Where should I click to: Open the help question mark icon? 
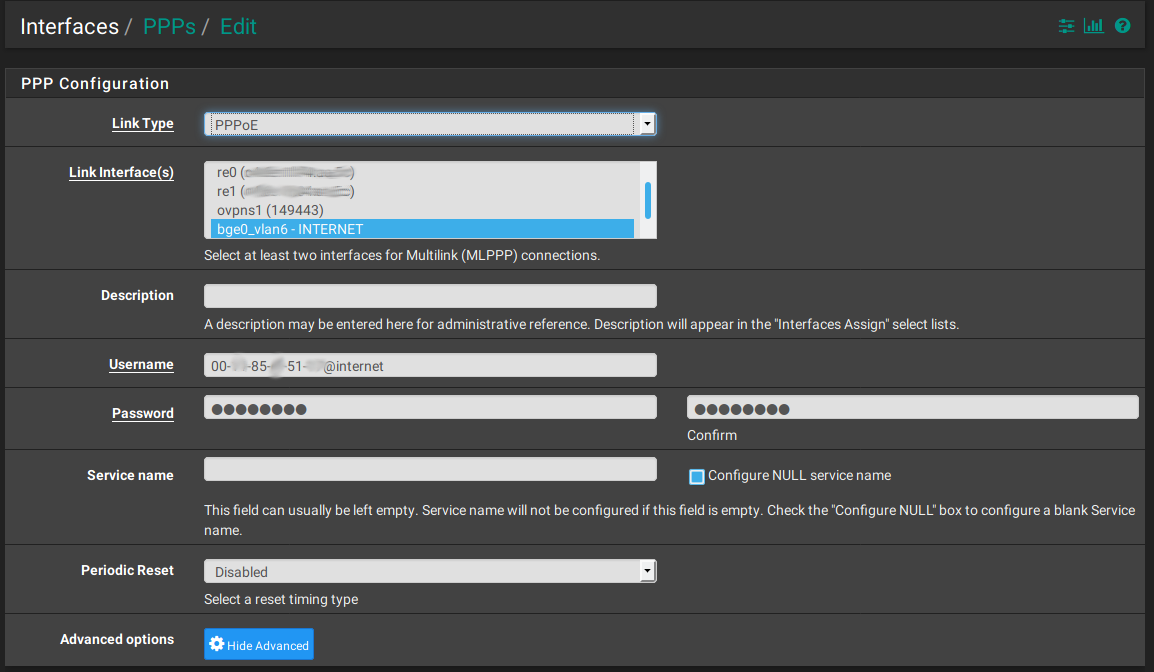coord(1122,26)
